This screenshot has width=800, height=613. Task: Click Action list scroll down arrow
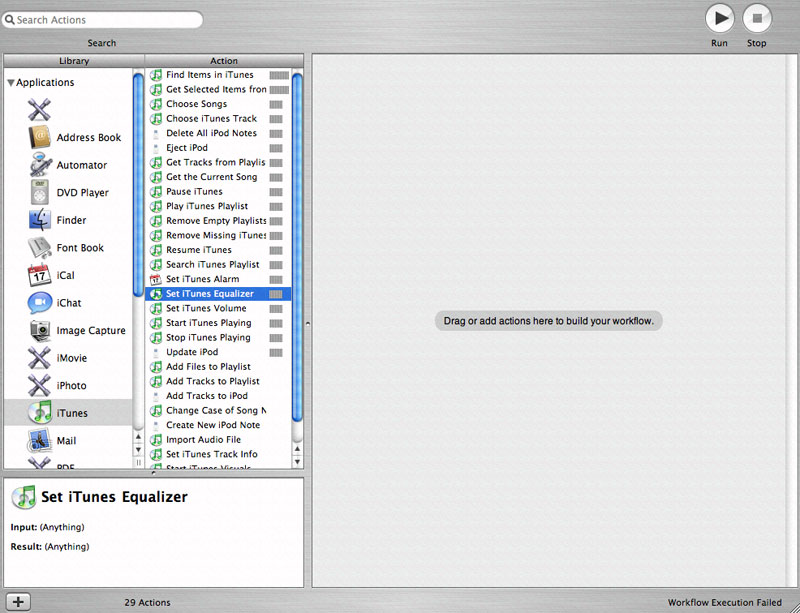coord(297,462)
